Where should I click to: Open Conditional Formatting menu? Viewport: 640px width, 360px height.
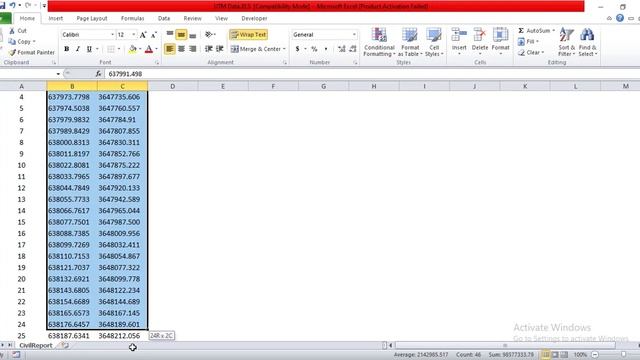pos(379,42)
